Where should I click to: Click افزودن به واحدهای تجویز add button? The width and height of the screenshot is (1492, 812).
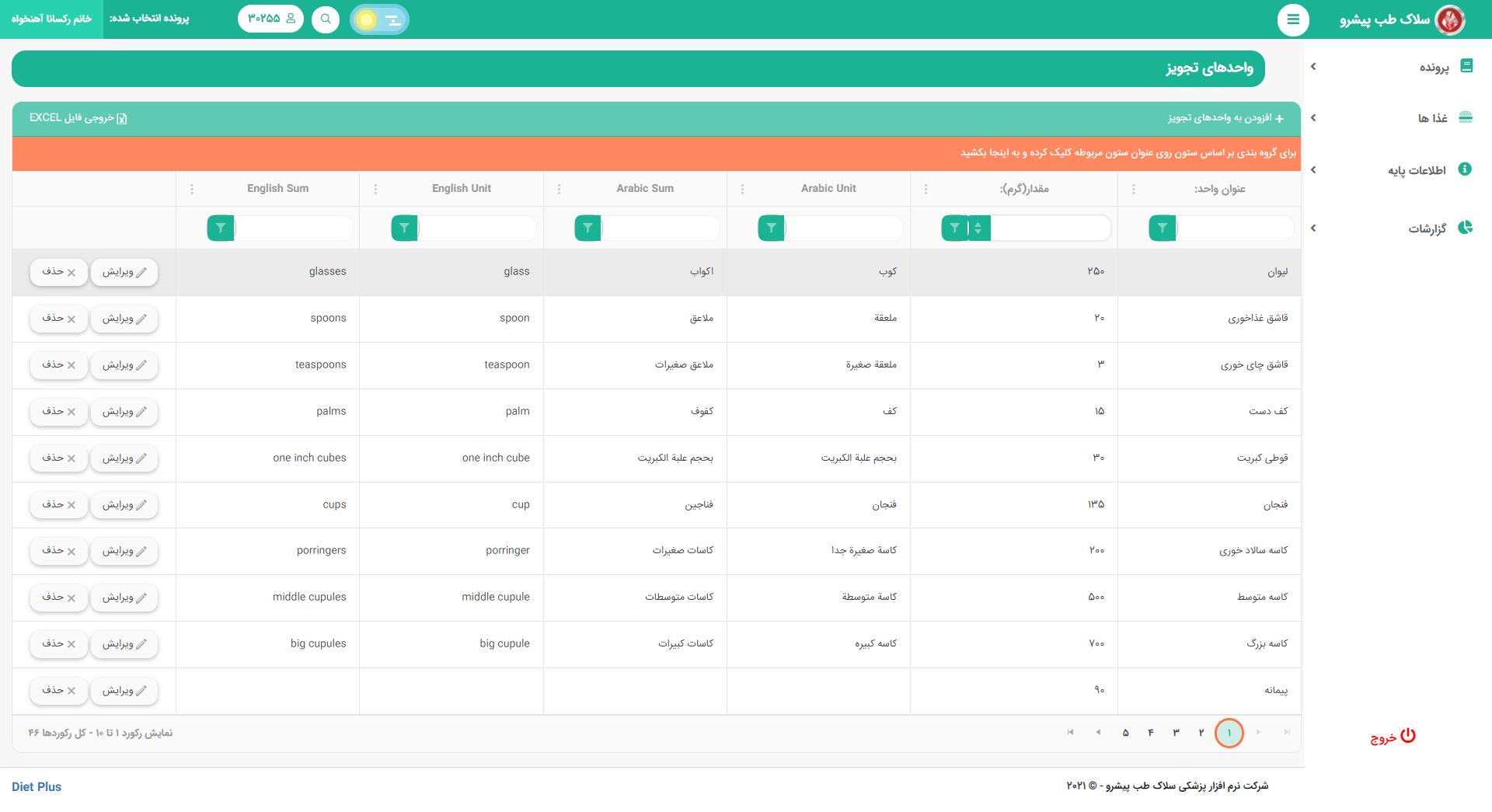pyautogui.click(x=1225, y=118)
